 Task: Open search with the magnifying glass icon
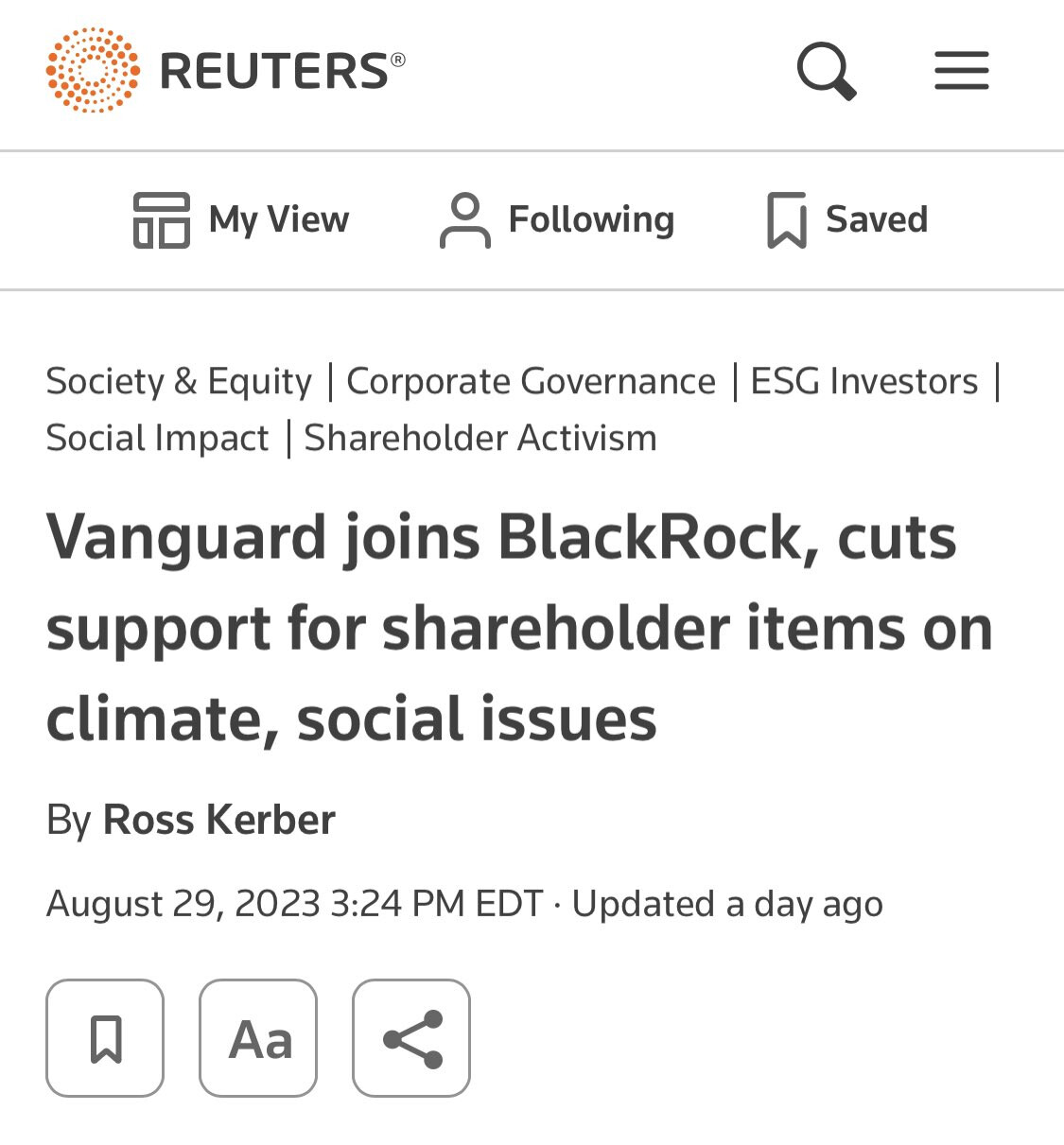point(827,71)
